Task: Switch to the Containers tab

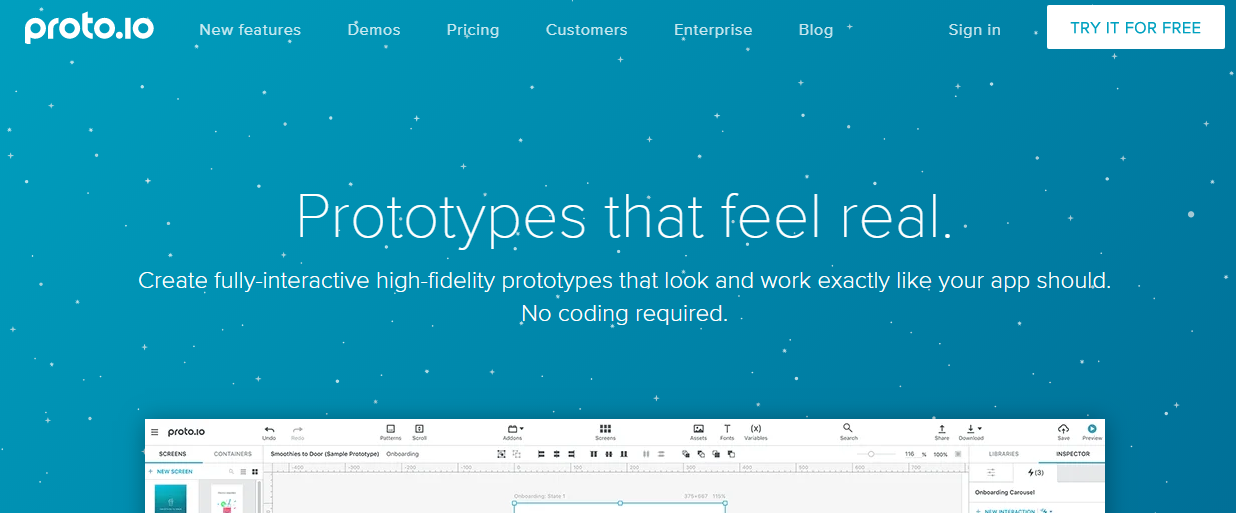Action: [232, 454]
